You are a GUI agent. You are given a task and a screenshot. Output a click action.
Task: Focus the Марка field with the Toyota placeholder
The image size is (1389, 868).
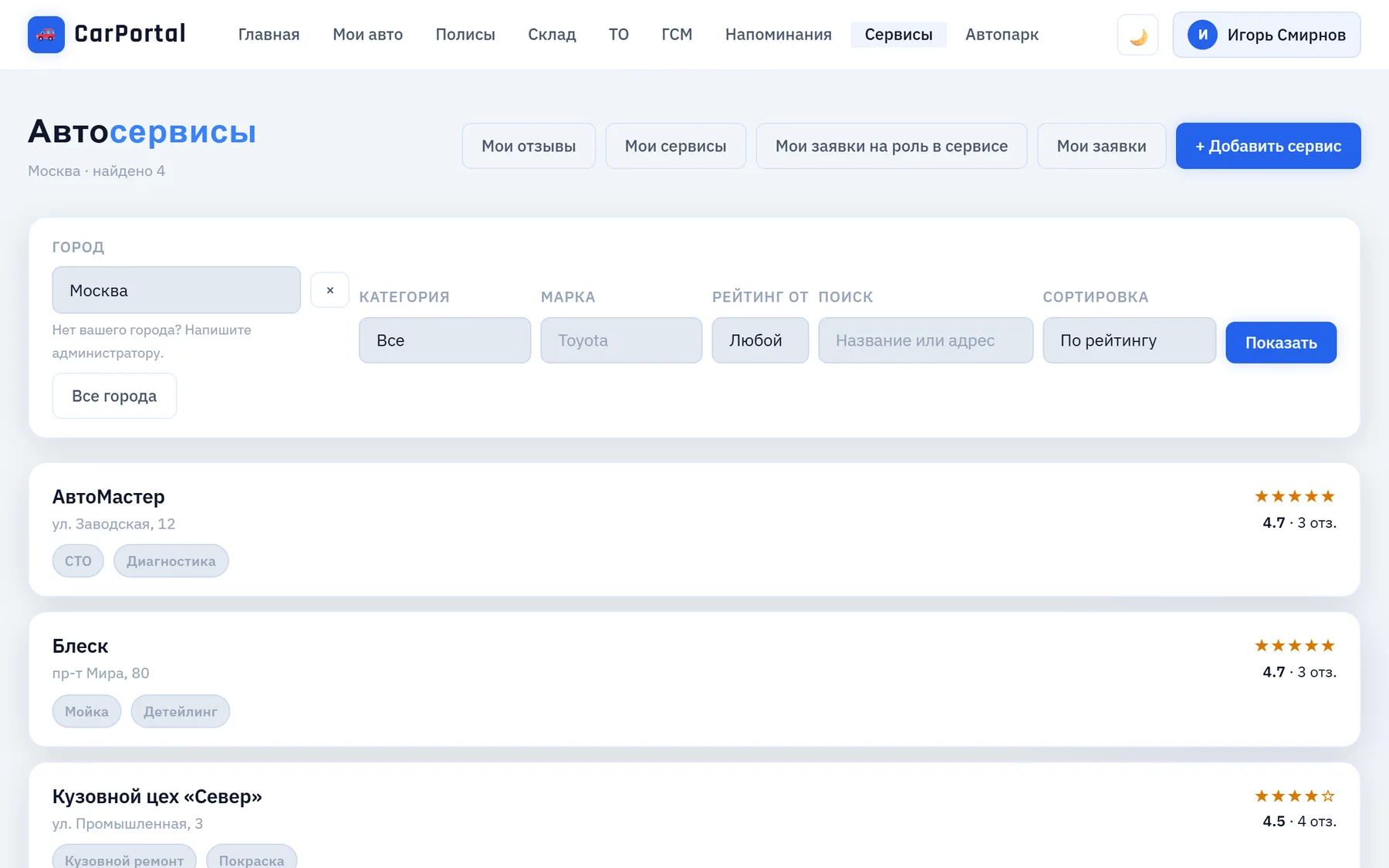click(621, 340)
